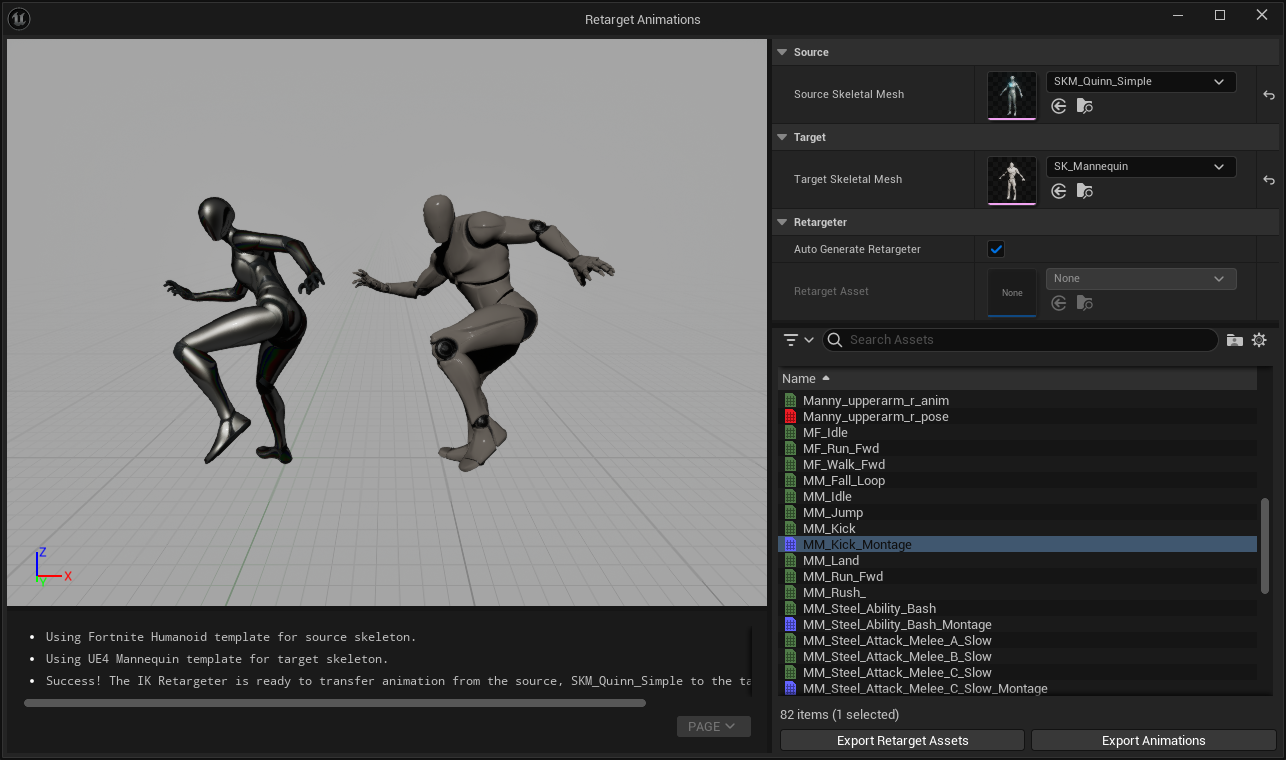
Task: Reset Target Skeletal Mesh to default
Action: (x=1269, y=180)
